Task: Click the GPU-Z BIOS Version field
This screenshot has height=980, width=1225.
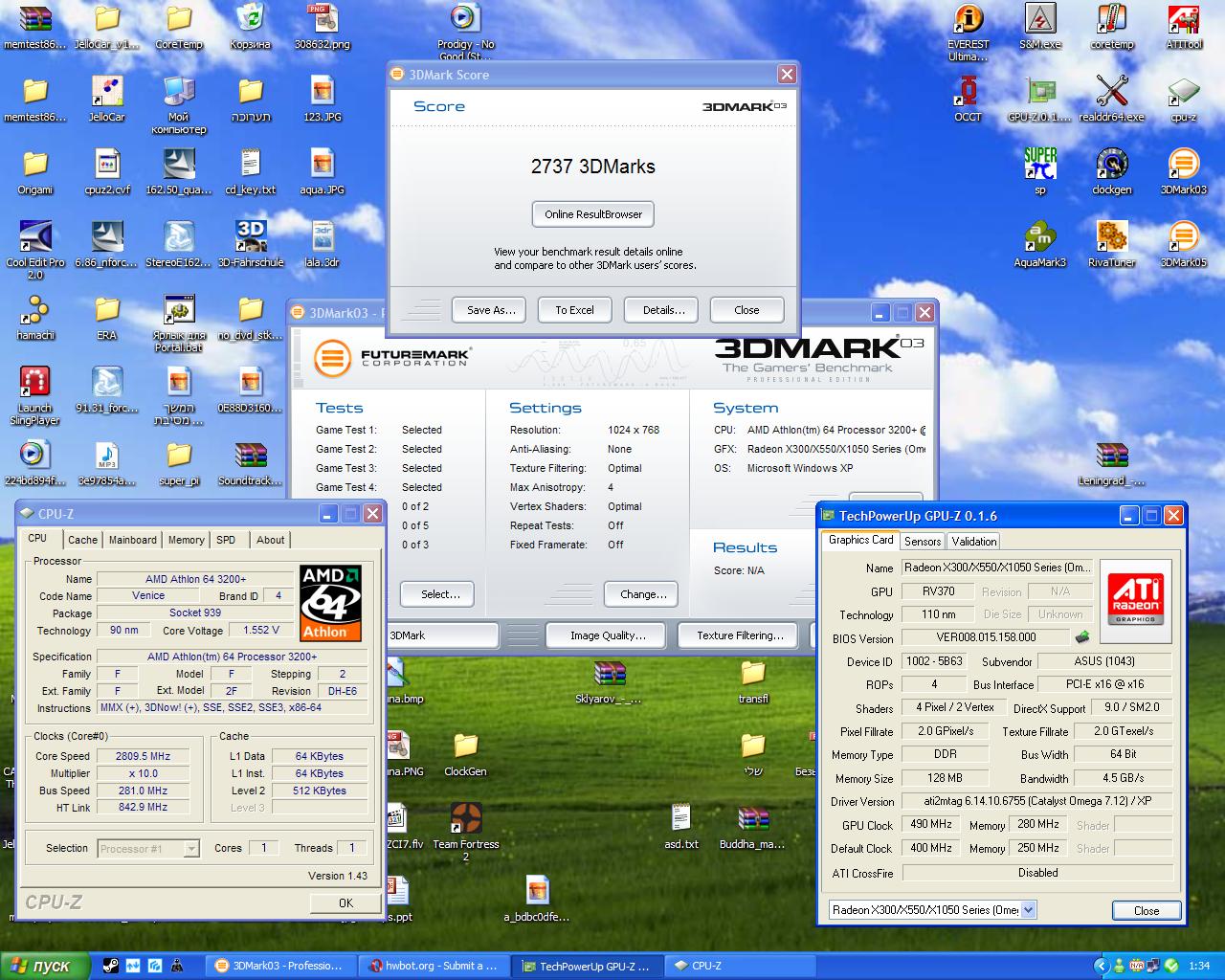Action: 986,637
